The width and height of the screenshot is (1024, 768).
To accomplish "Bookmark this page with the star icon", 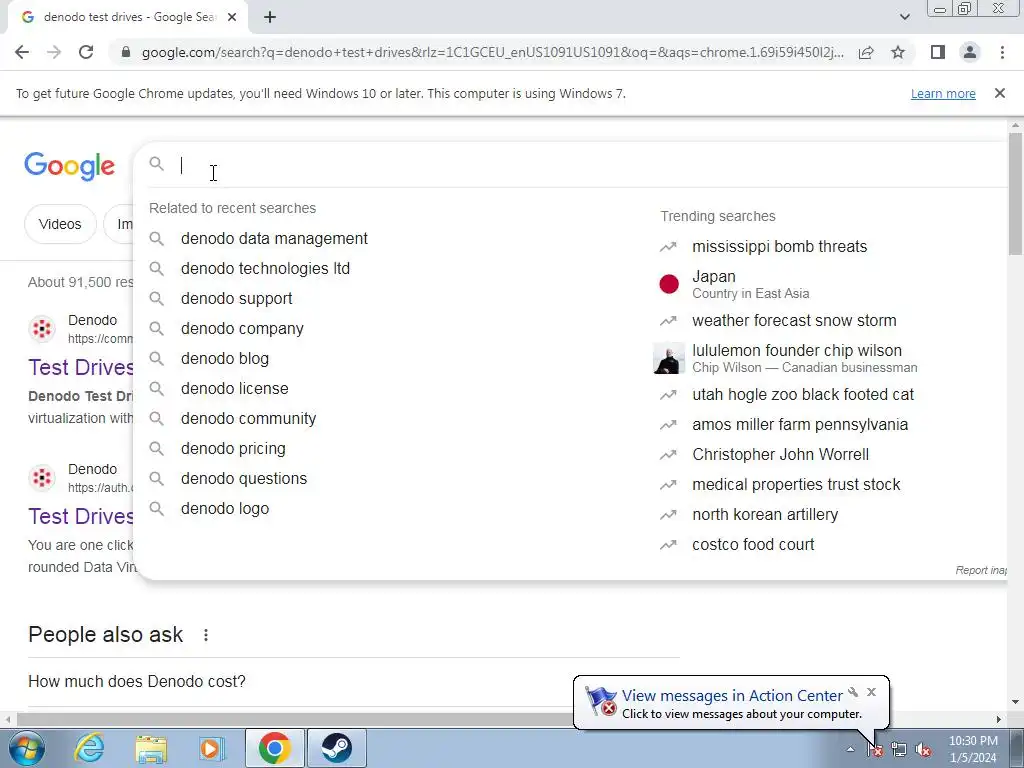I will click(x=898, y=52).
